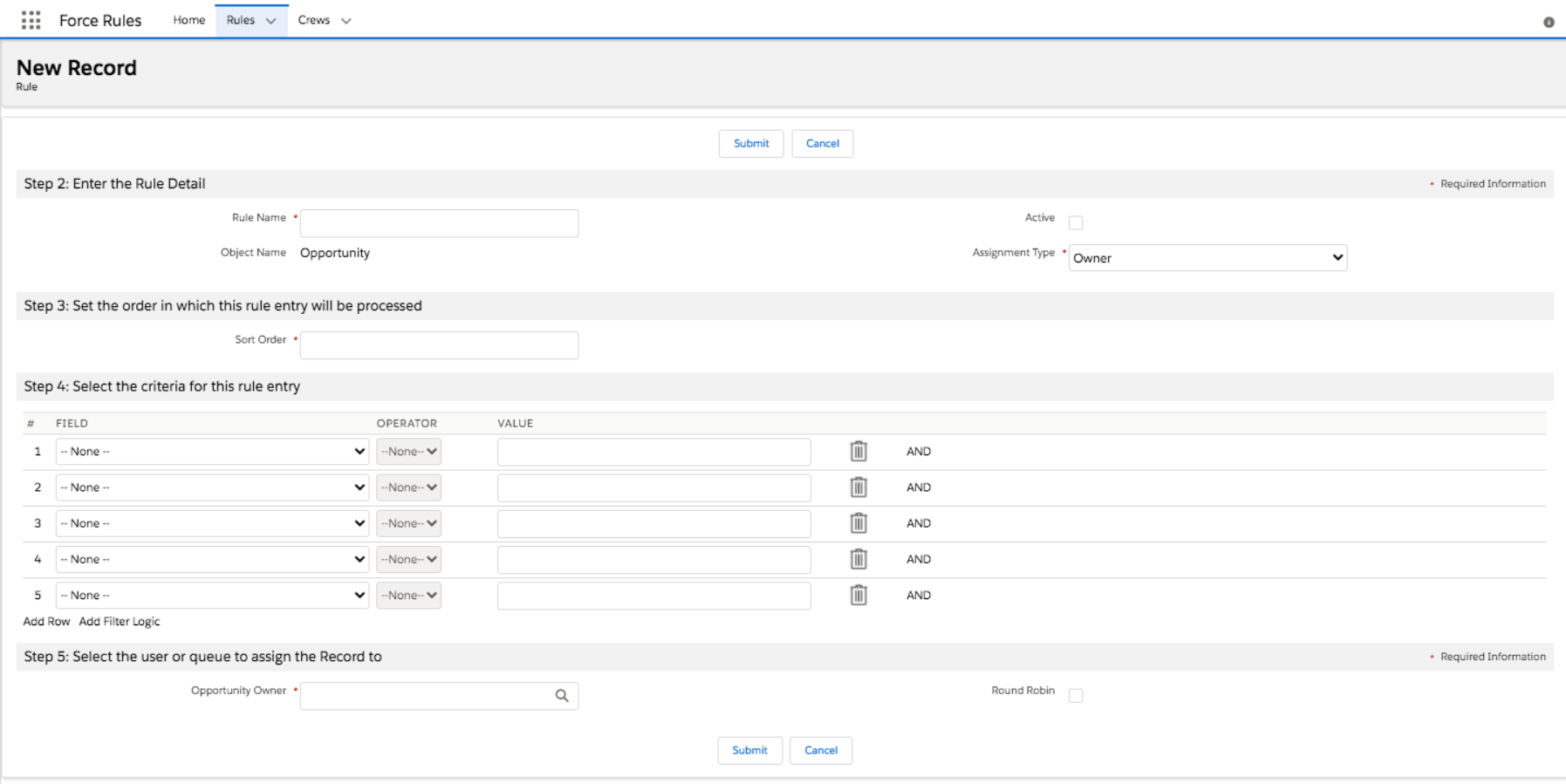Screen dimensions: 1566x784
Task: Remove criteria row 3 using trash icon
Action: [x=858, y=523]
